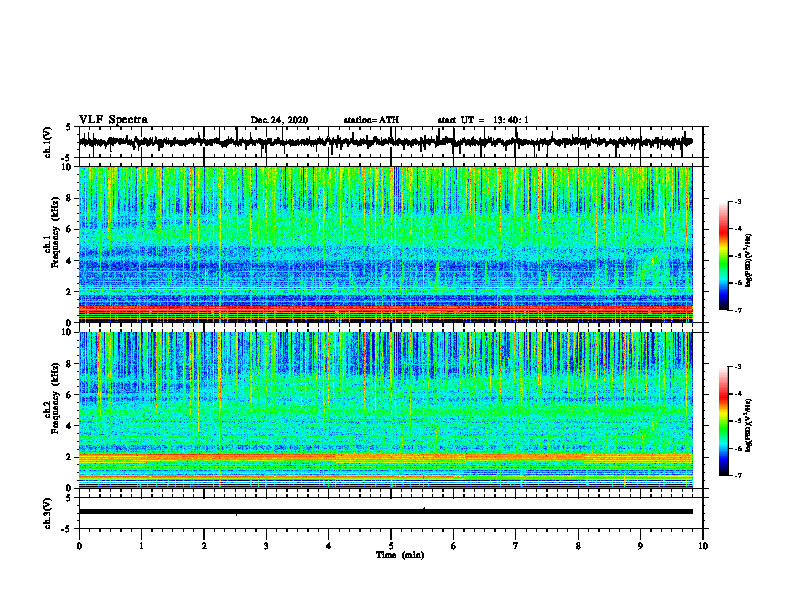The image size is (792, 612).
Task: Click the "6" kHz tick on ch.1 spectrogram
Action: coord(70,229)
